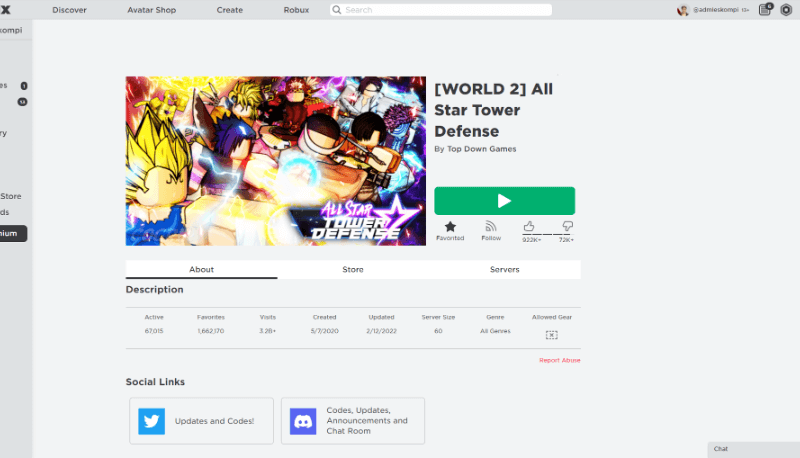The height and width of the screenshot is (458, 800).
Task: Switch to the About tab
Action: pyautogui.click(x=202, y=269)
